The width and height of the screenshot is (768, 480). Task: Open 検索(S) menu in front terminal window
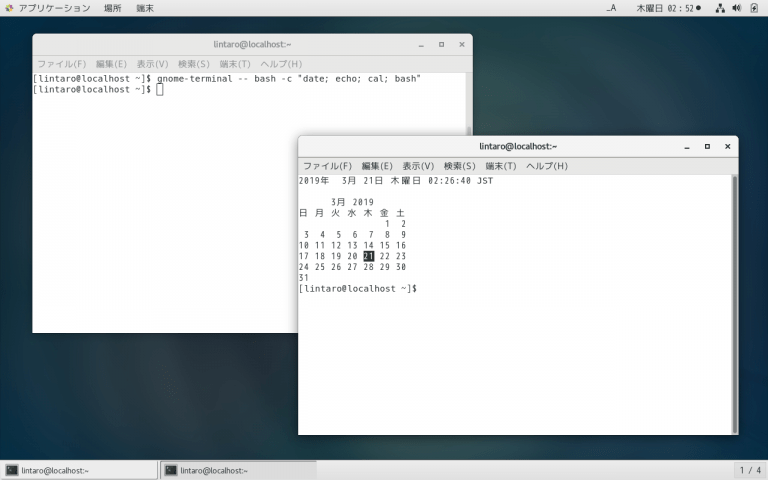pos(459,166)
